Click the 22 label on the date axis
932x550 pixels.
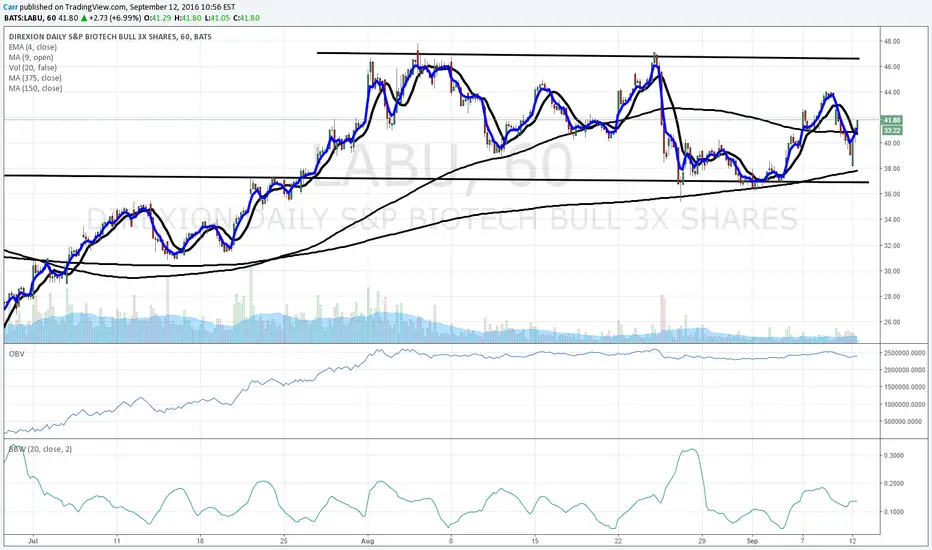[618, 542]
